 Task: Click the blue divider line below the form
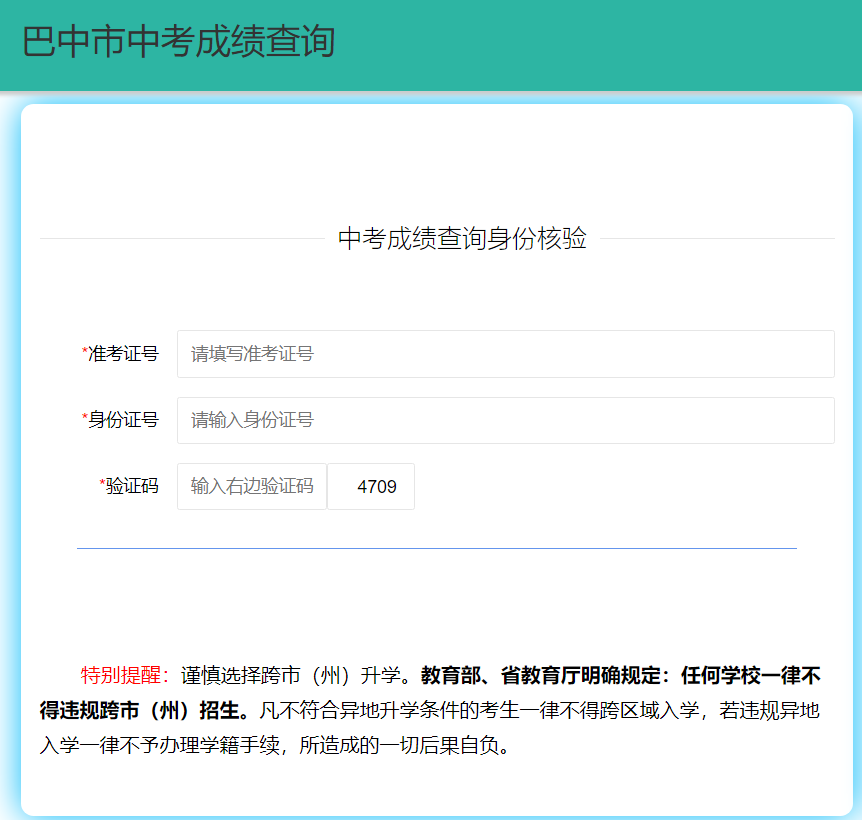(437, 548)
